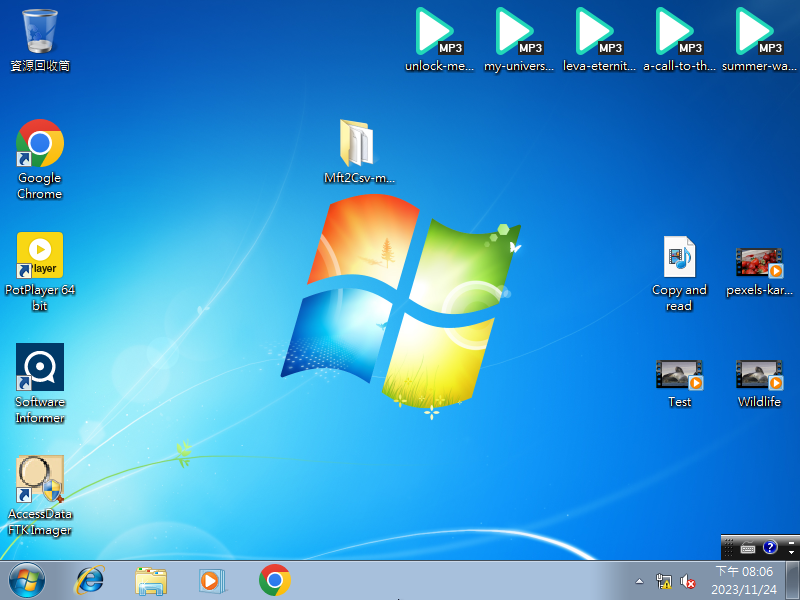
Task: Select the pexels-kar... video thumbnail
Action: point(759,271)
